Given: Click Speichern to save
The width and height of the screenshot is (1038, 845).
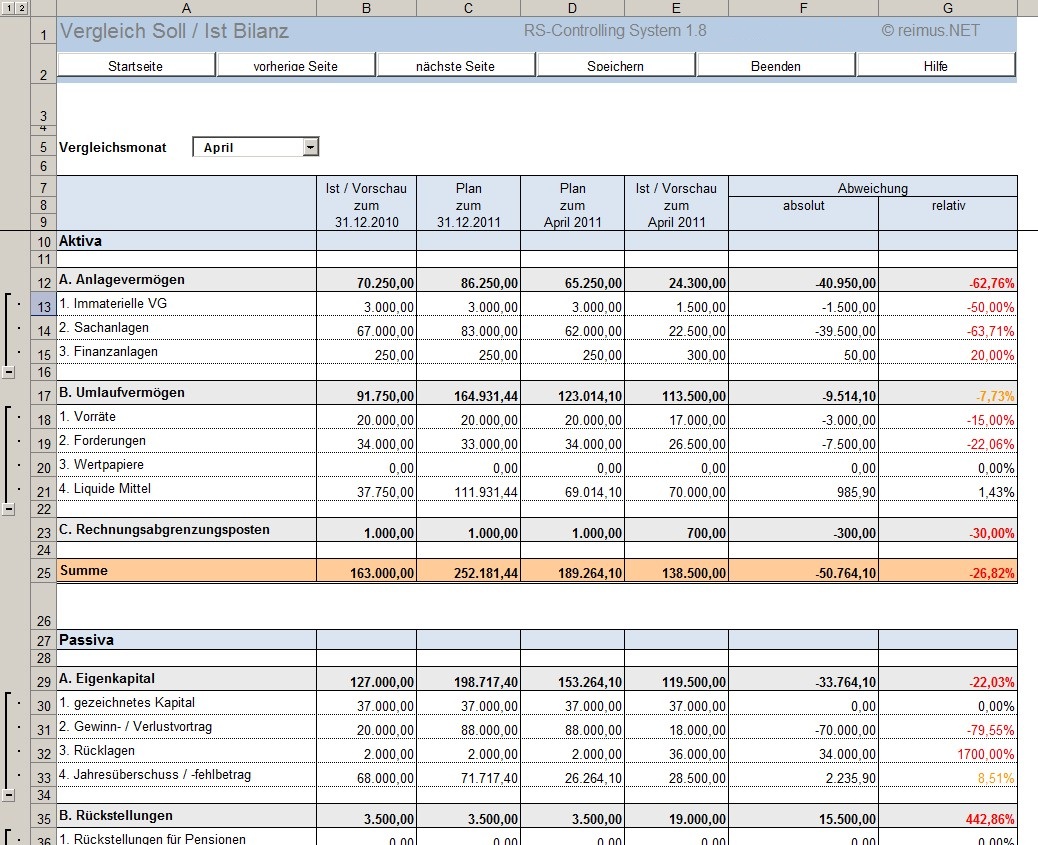Looking at the screenshot, I should coord(616,66).
